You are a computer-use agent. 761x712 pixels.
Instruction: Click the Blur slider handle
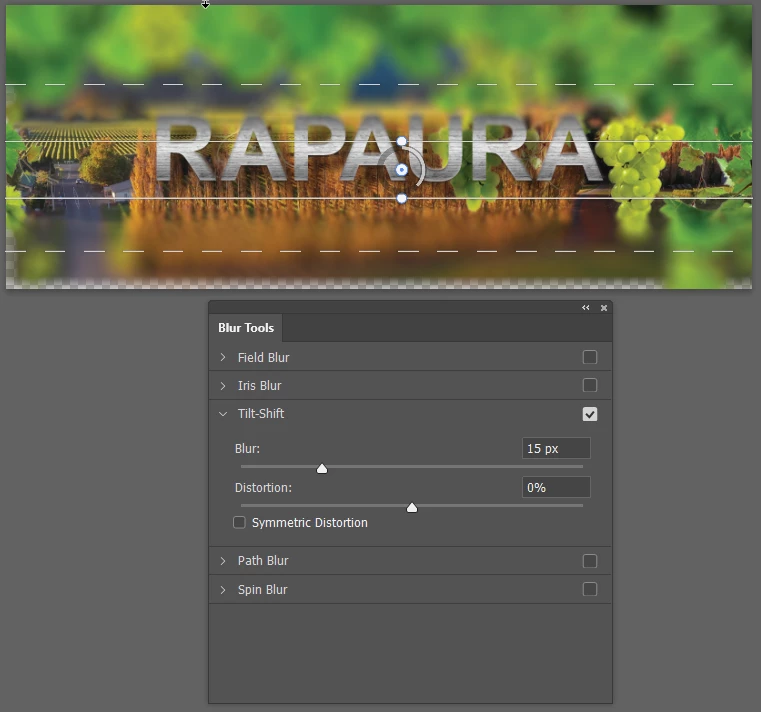click(x=322, y=468)
